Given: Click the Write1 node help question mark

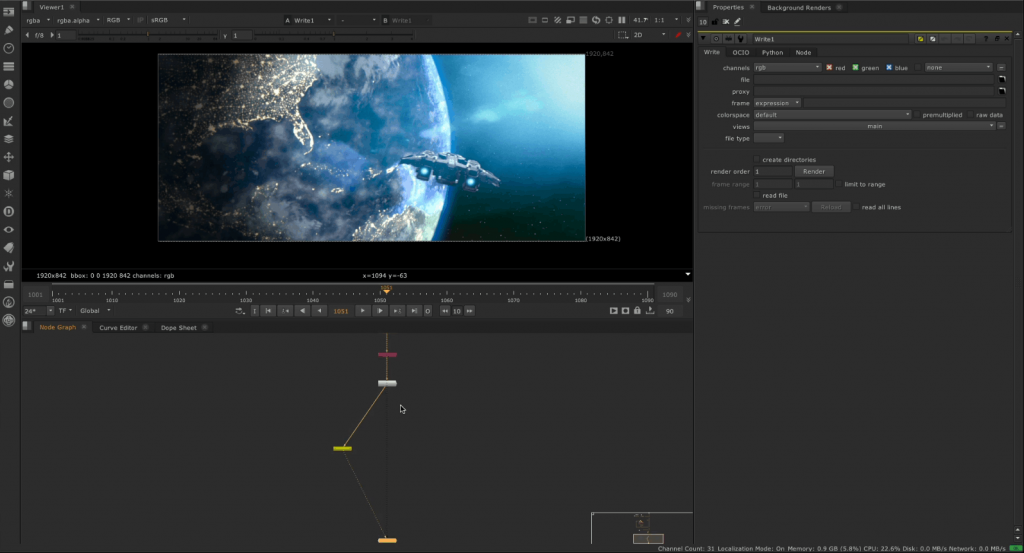Looking at the screenshot, I should tap(987, 38).
